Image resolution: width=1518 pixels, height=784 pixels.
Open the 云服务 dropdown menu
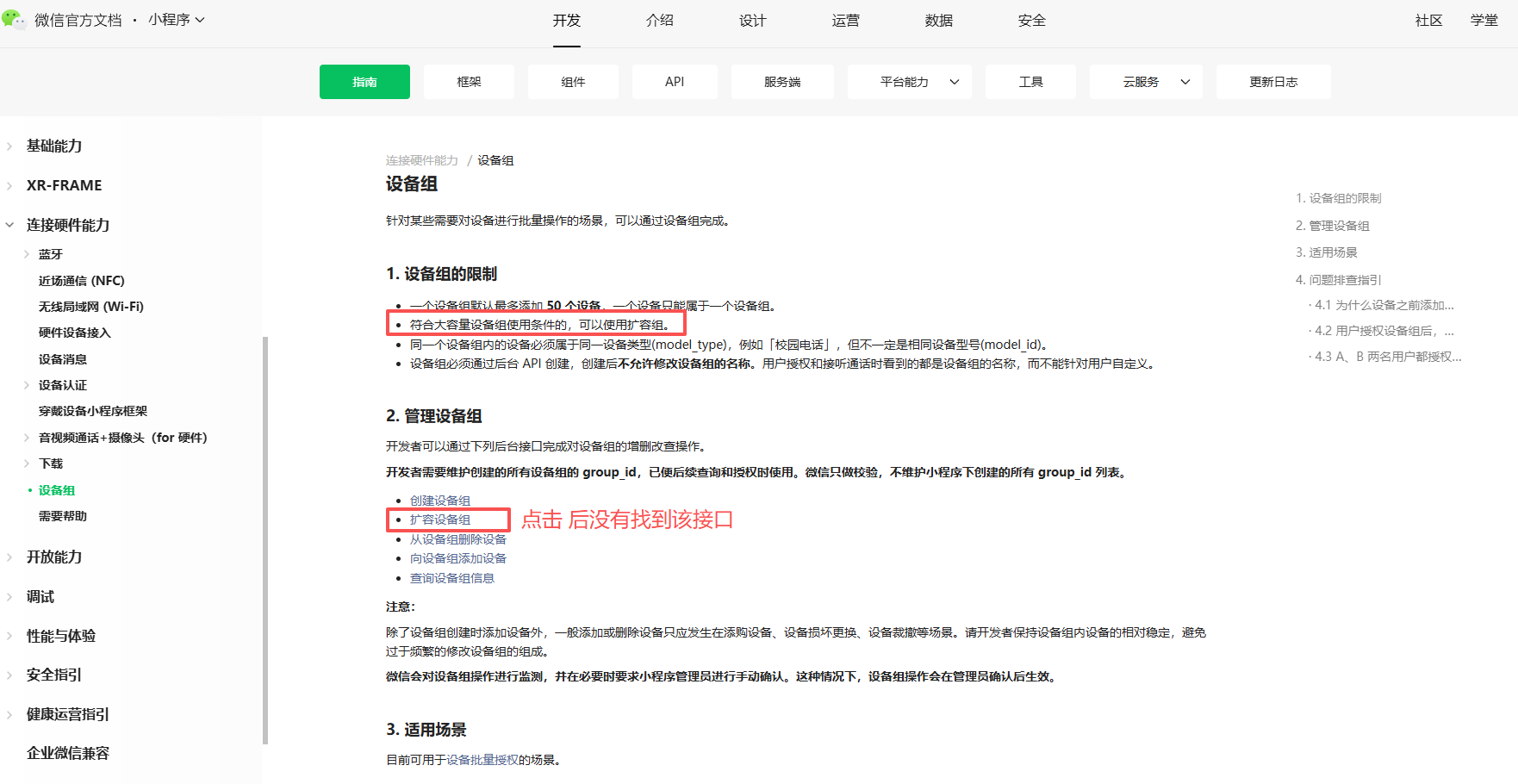1146,82
